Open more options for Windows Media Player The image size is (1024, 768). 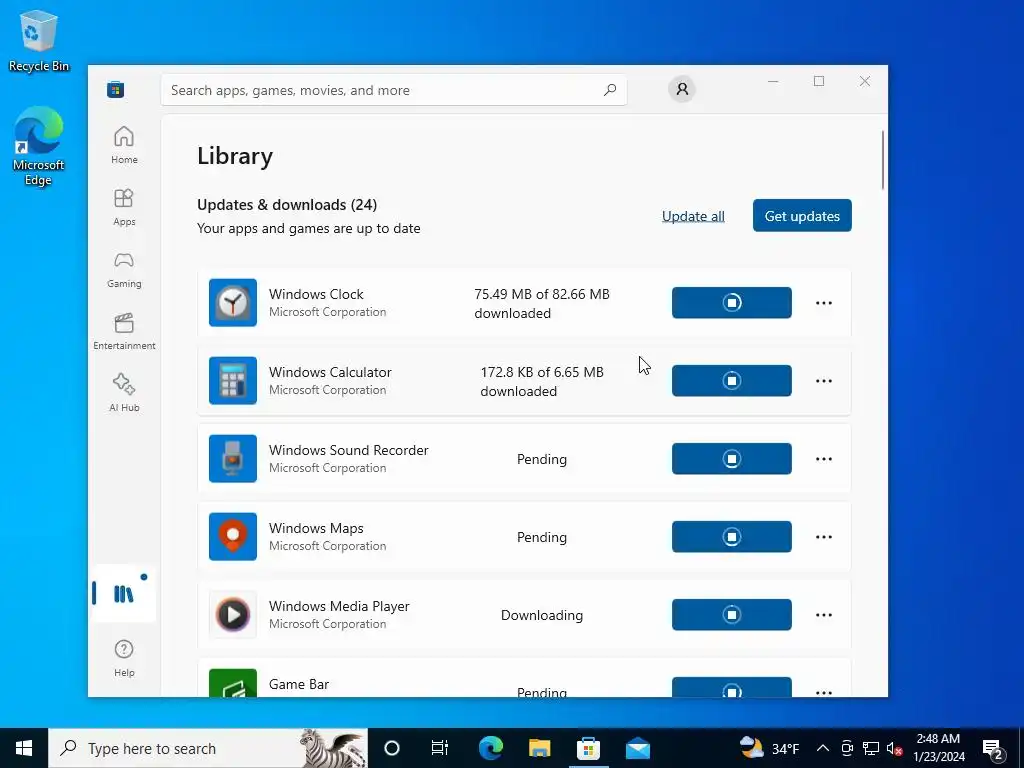[824, 615]
